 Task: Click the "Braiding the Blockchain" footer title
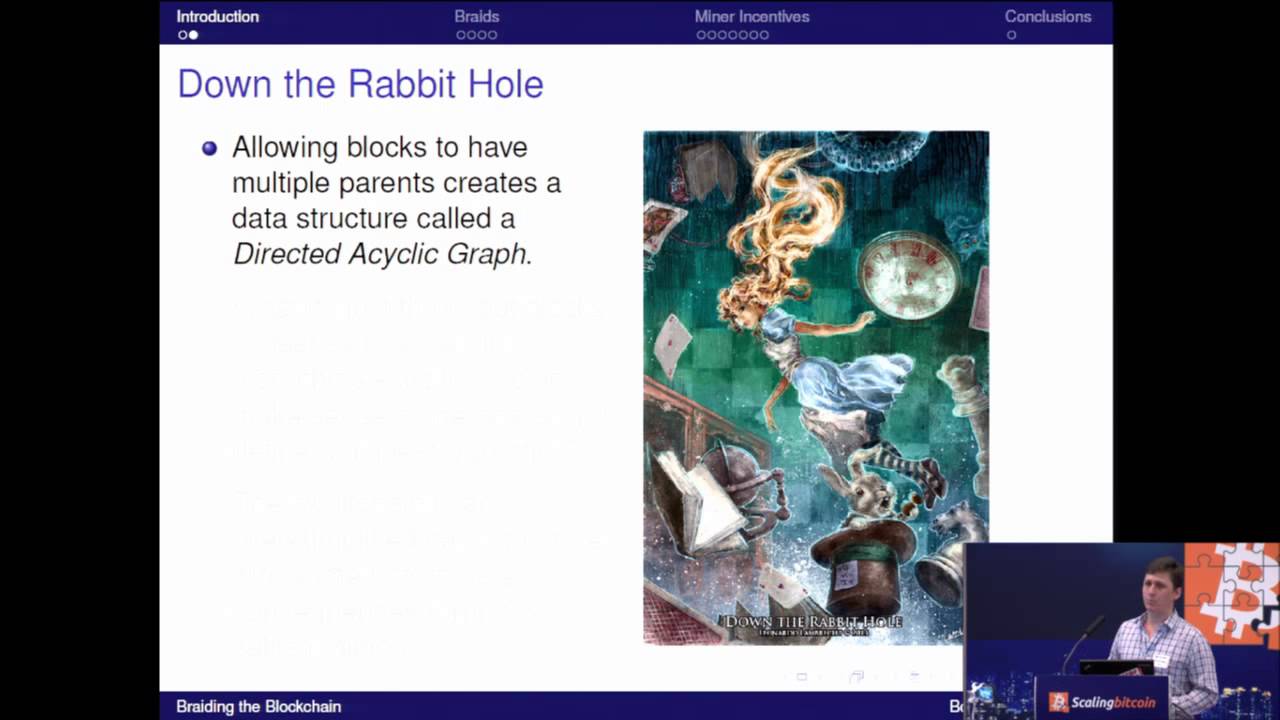click(x=259, y=706)
